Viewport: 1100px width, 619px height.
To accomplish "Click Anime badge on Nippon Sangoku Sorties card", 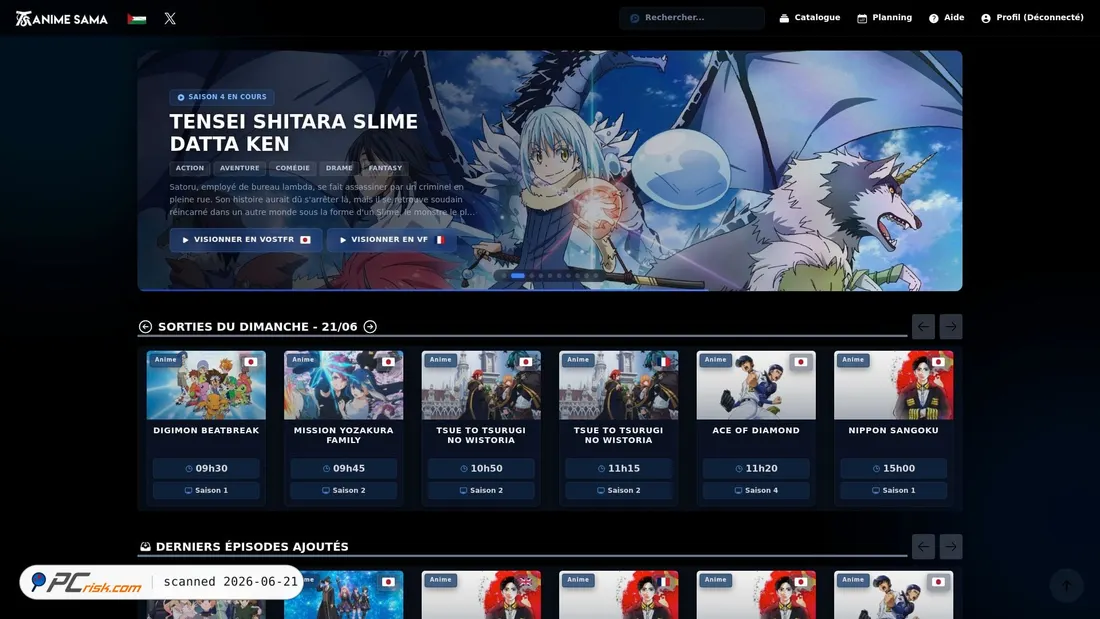I will (853, 360).
